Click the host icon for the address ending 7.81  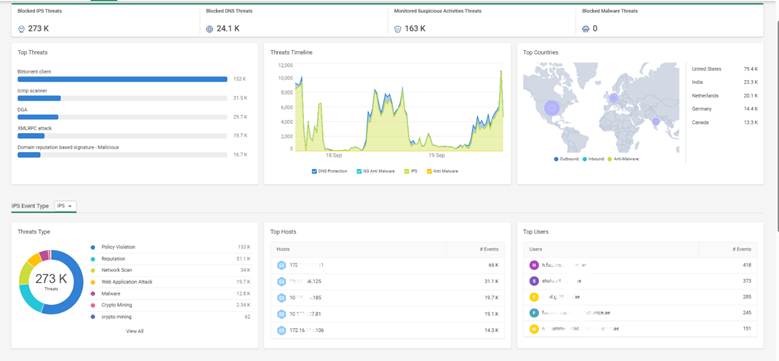pos(282,314)
